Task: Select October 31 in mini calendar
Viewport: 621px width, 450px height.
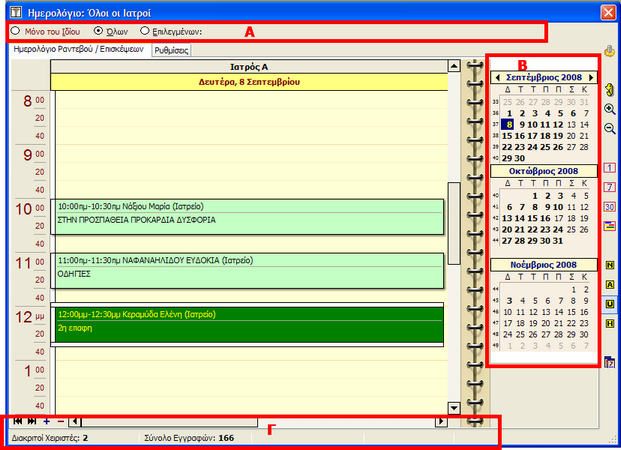Action: pos(558,241)
